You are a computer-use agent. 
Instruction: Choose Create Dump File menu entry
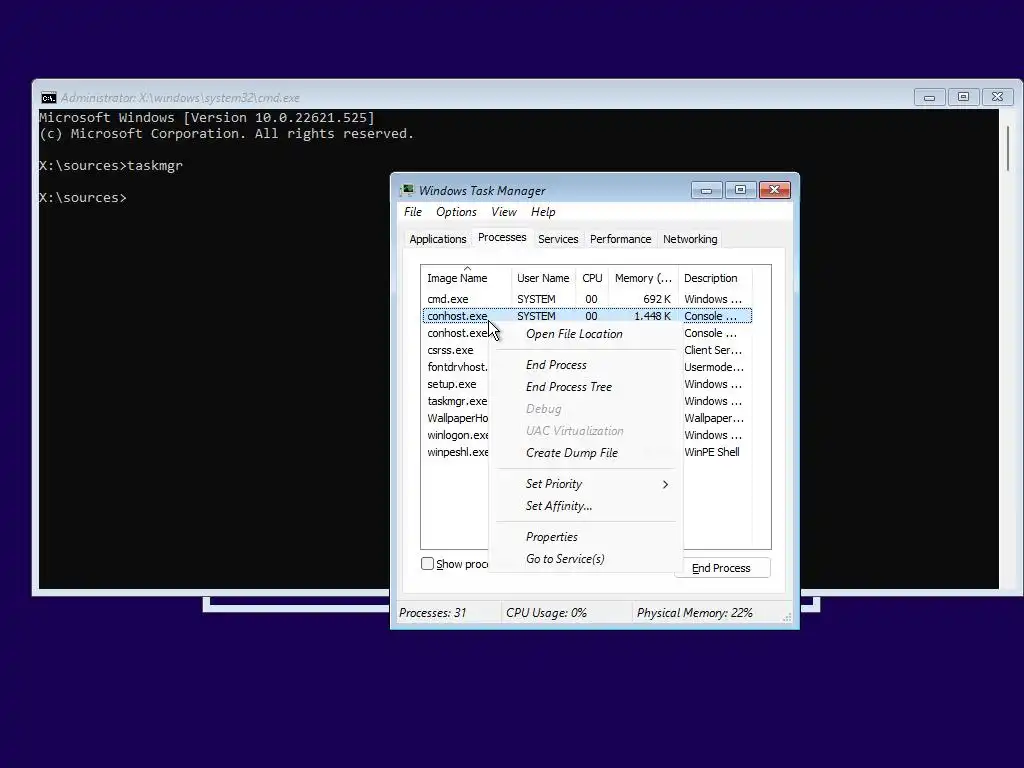pos(572,453)
